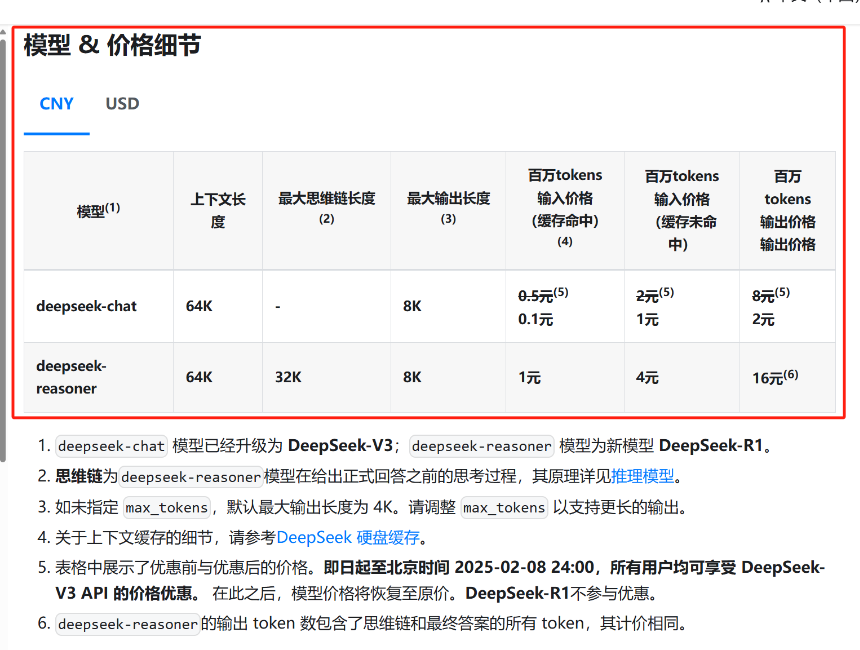
Task: Click the struck-through 0.5元 price
Action: pos(535,296)
